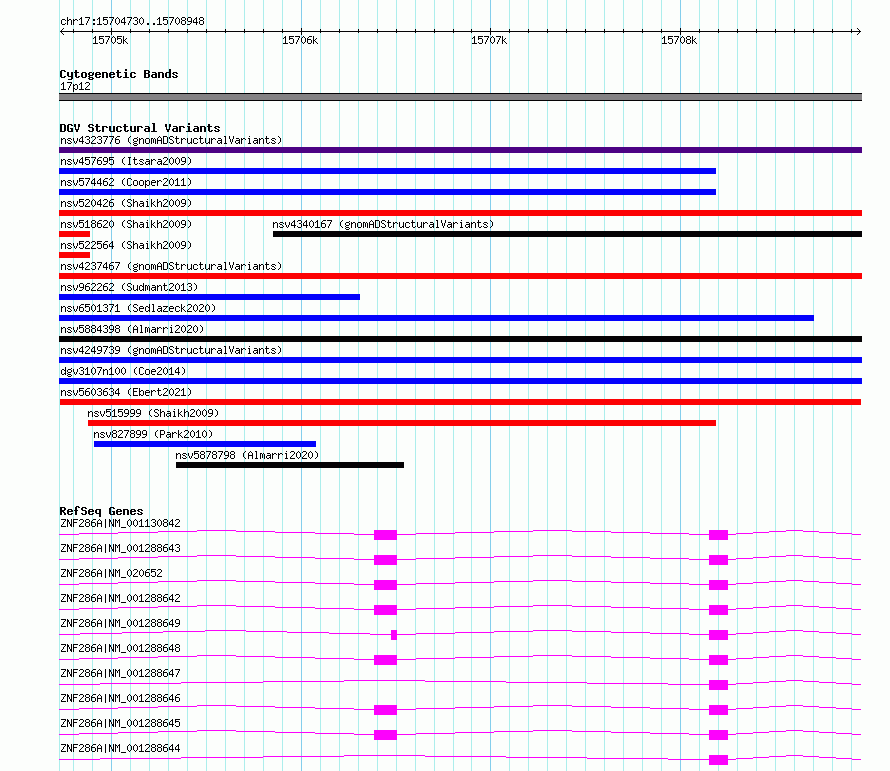Click the small NM_001288649 first exon box
890x771 pixels.
tap(394, 635)
